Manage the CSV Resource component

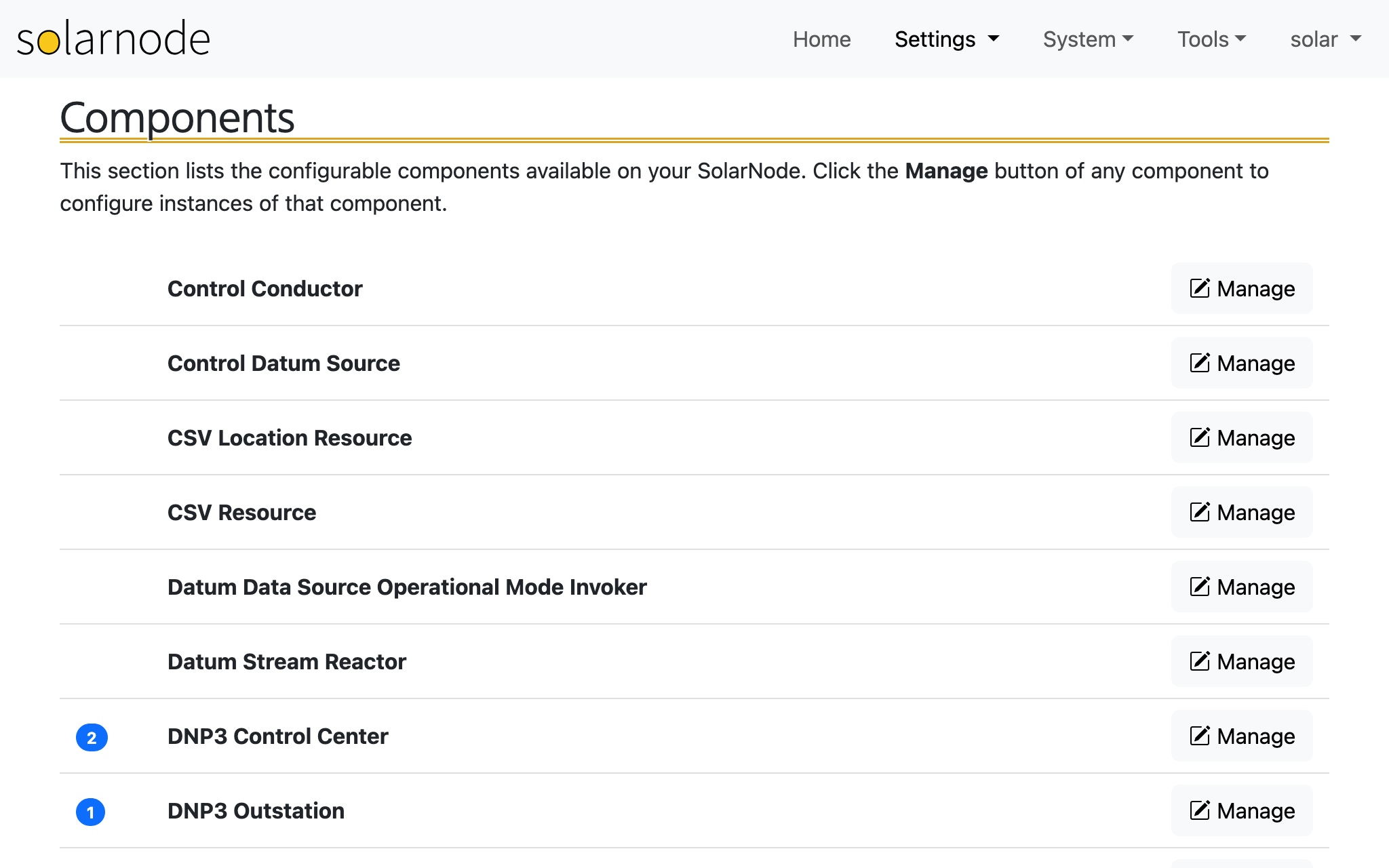tap(1242, 512)
